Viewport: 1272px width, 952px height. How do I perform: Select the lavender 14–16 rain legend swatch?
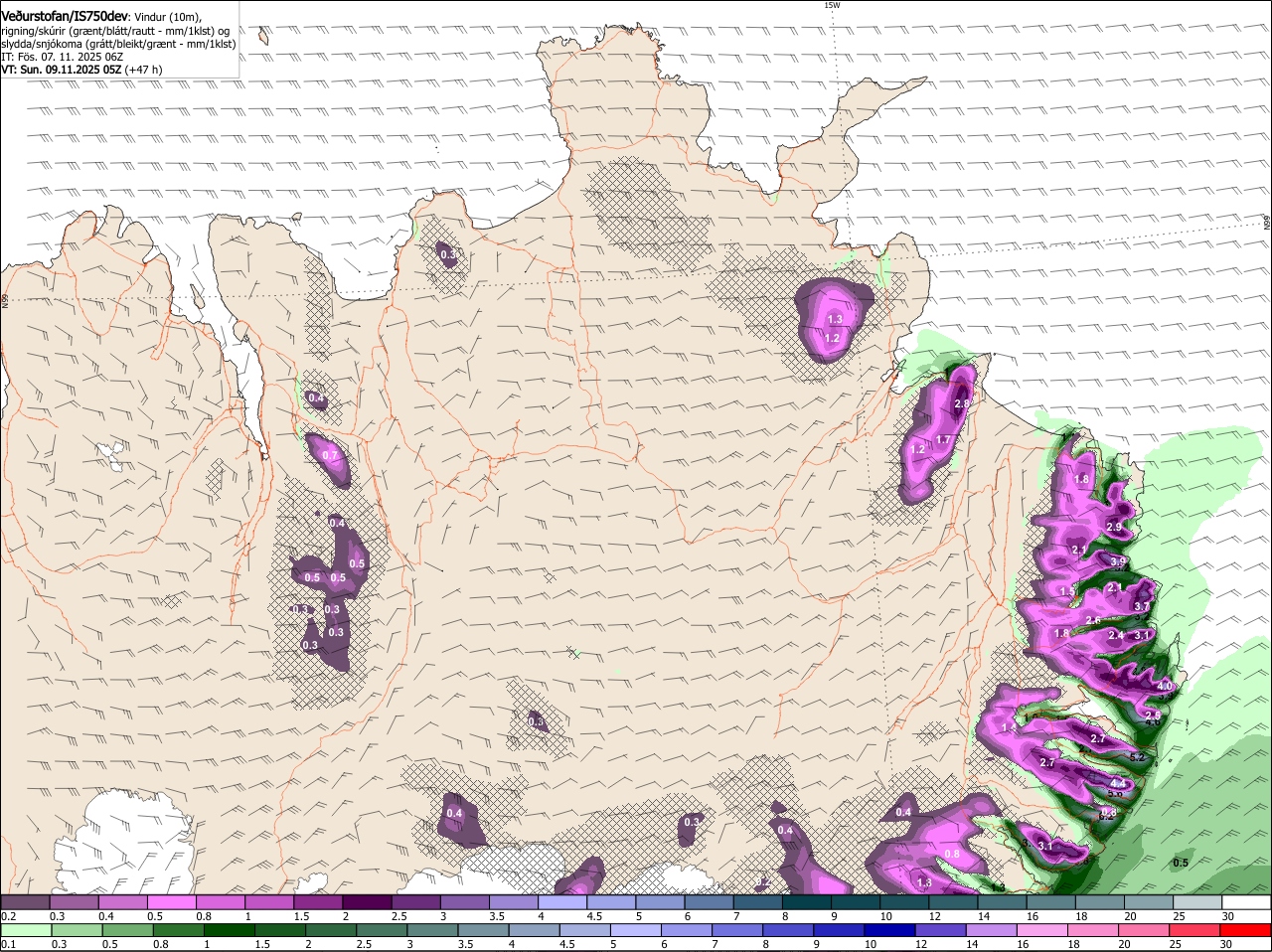click(x=994, y=930)
